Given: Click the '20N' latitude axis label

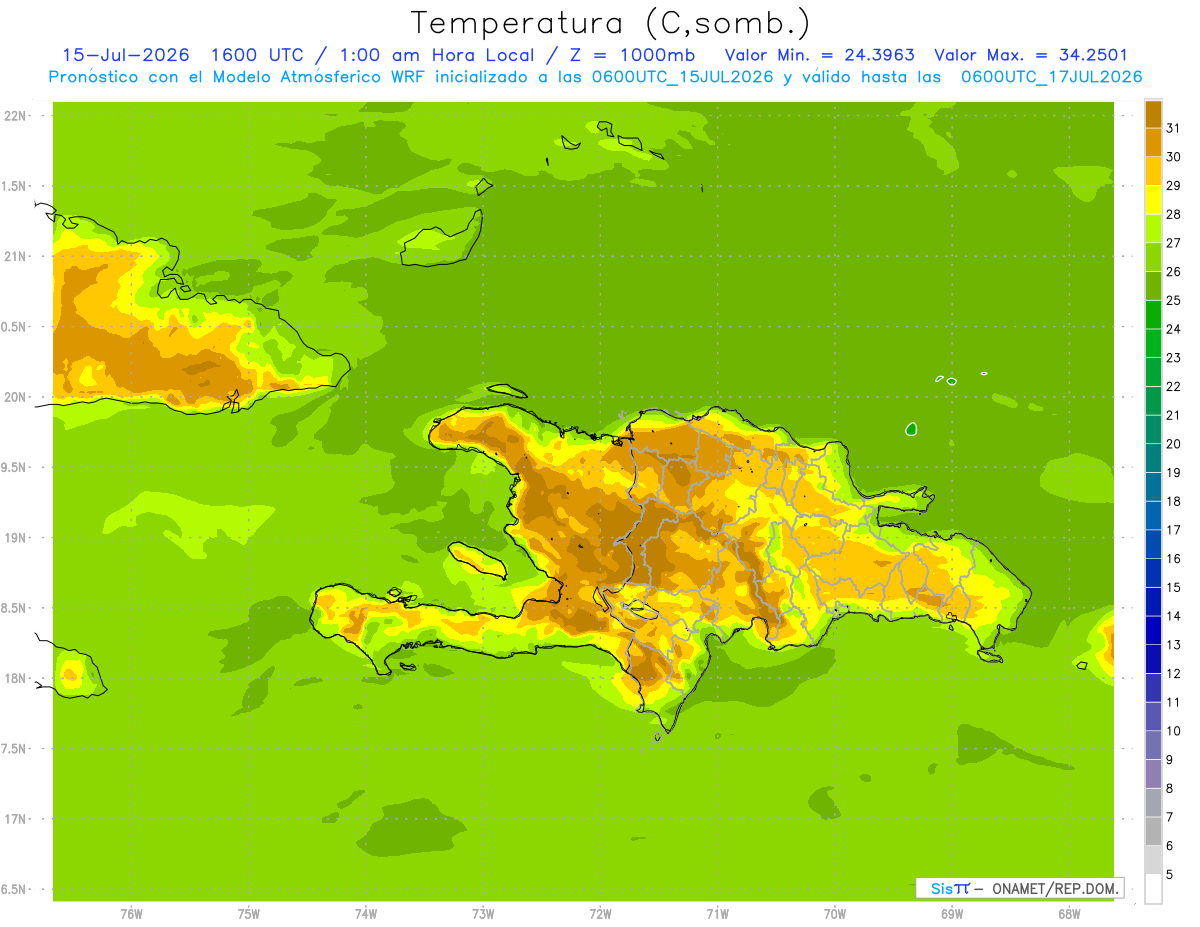Looking at the screenshot, I should [x=15, y=397].
